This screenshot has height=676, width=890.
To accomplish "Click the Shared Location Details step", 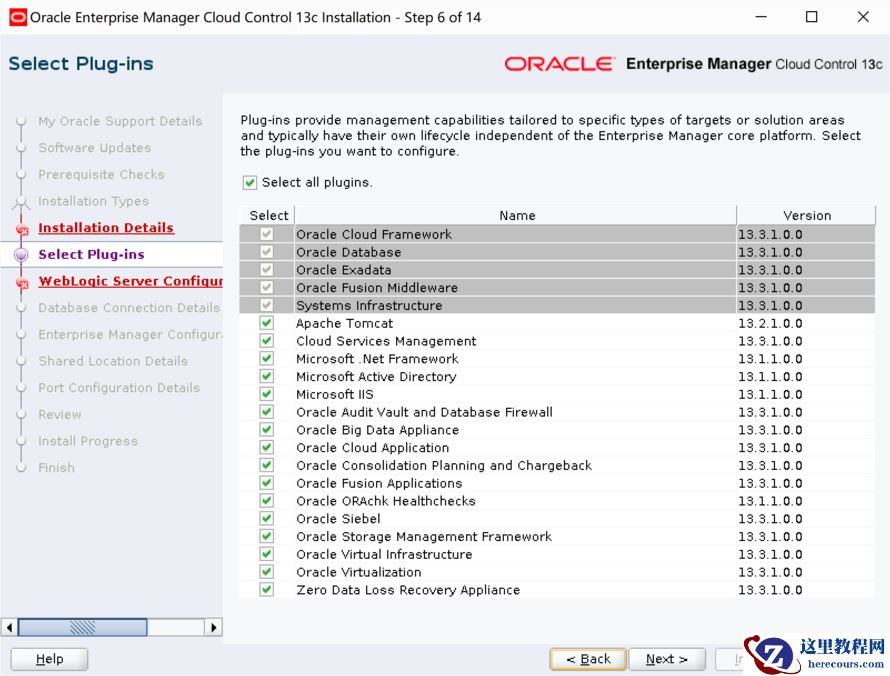I will coord(113,361).
